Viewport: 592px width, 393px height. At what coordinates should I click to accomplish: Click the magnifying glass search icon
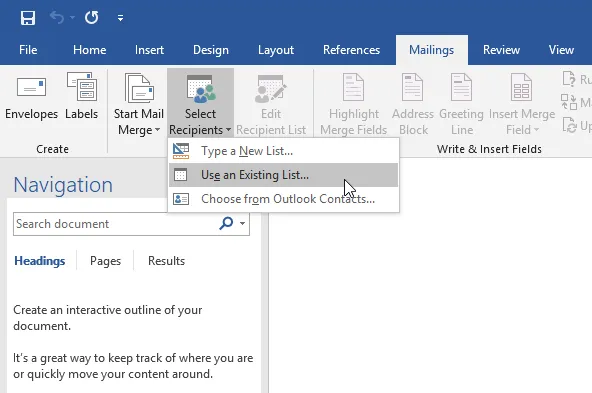point(226,223)
